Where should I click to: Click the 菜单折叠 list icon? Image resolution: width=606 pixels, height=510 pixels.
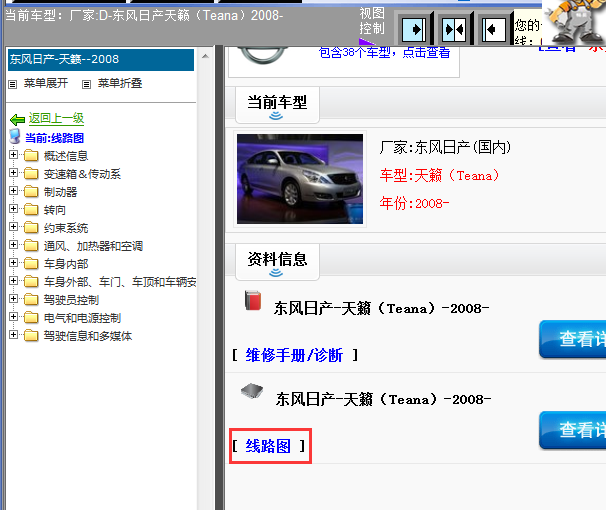87,84
